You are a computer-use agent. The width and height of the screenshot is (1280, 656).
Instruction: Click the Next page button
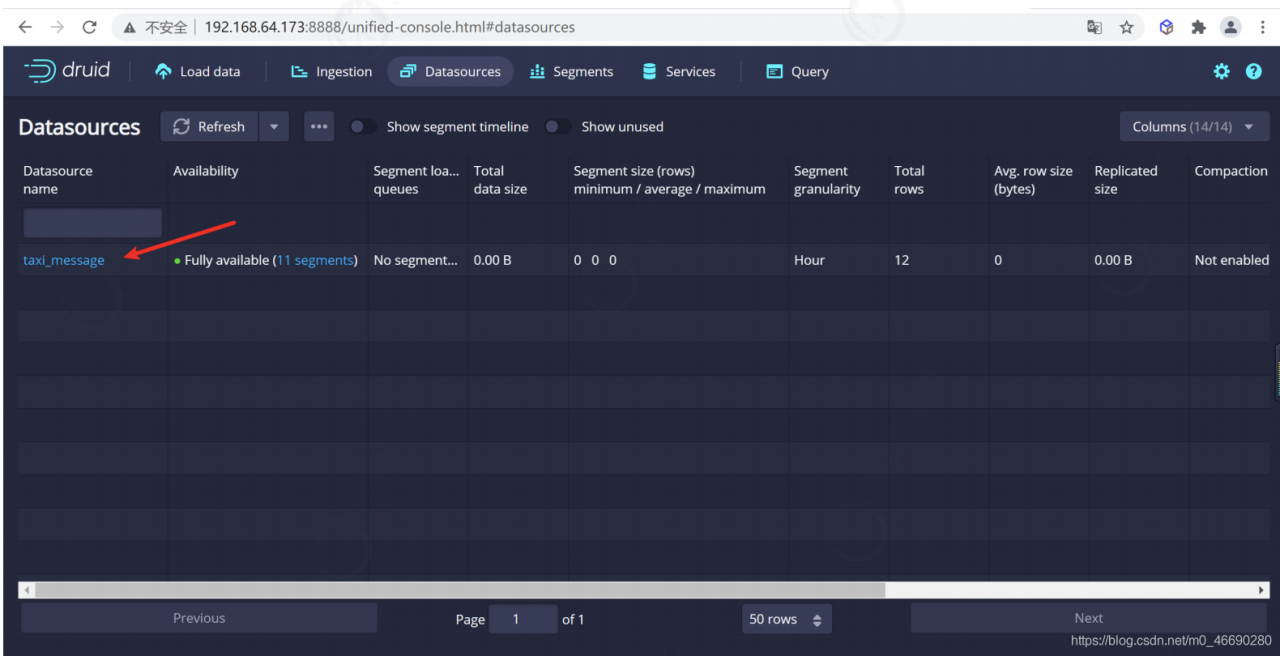pos(1089,618)
